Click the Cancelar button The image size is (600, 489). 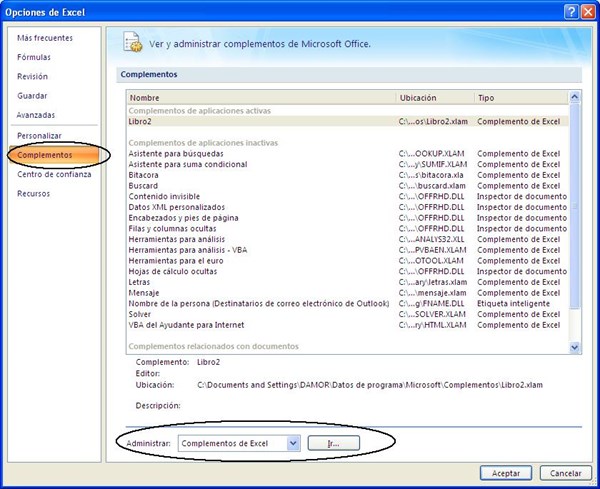pos(565,473)
